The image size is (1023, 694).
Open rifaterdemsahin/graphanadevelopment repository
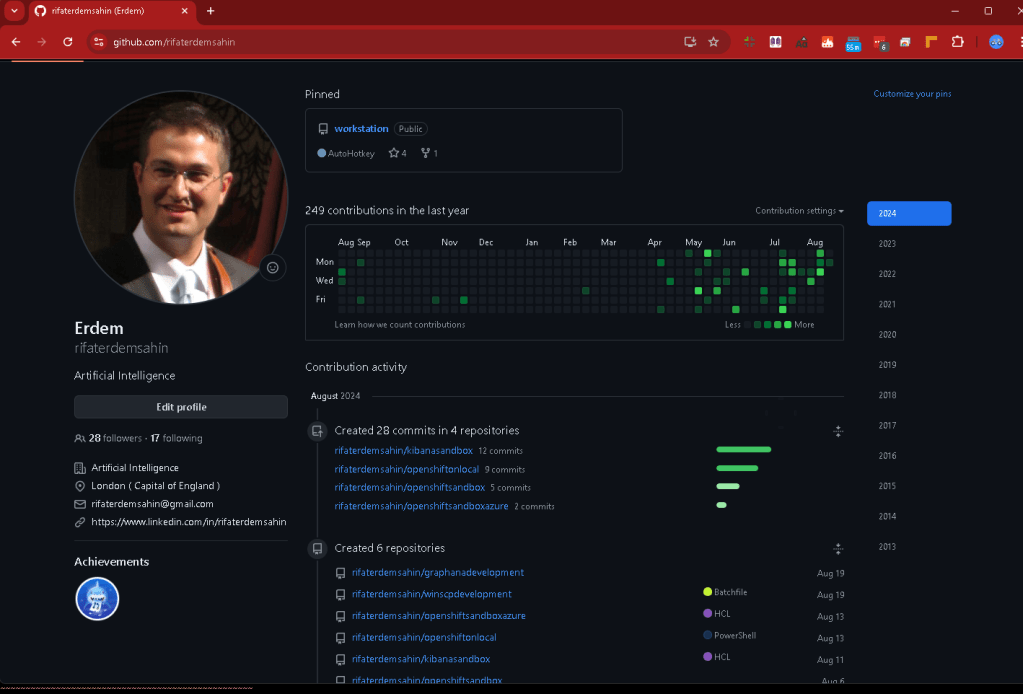(x=438, y=573)
